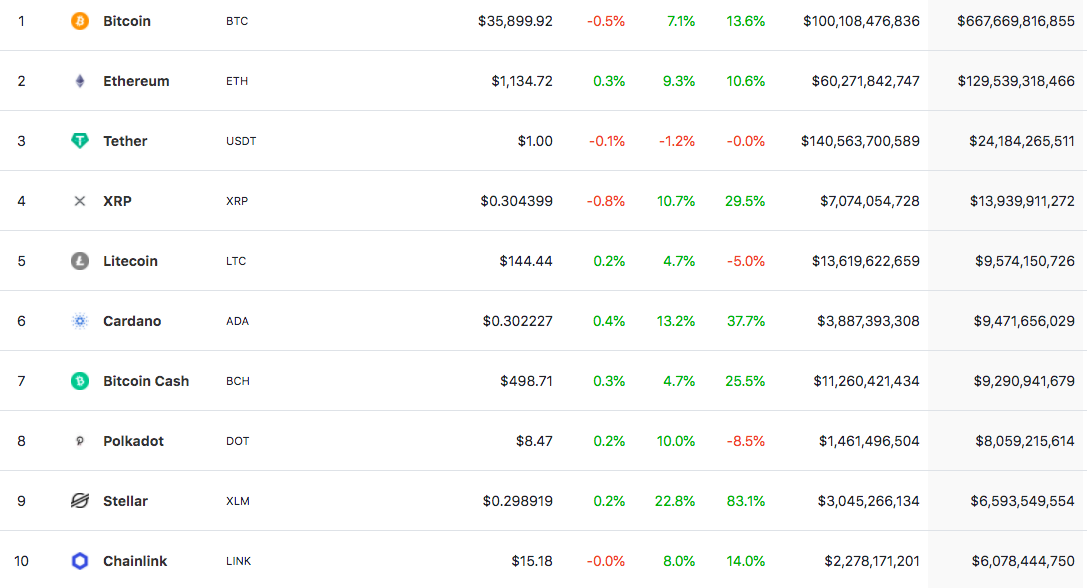Click Stellar's 83.1% seven-day change
The height and width of the screenshot is (588, 1087).
745,501
